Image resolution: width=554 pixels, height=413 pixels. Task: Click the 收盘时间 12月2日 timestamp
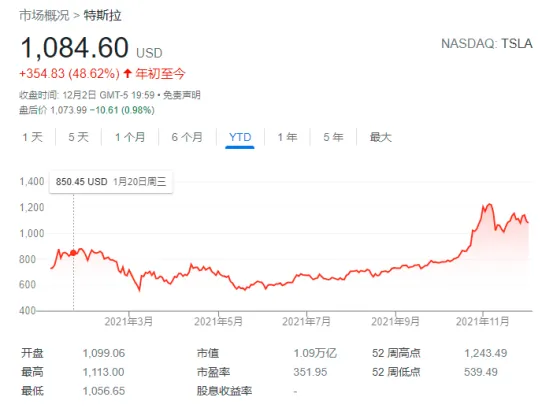tap(87, 95)
